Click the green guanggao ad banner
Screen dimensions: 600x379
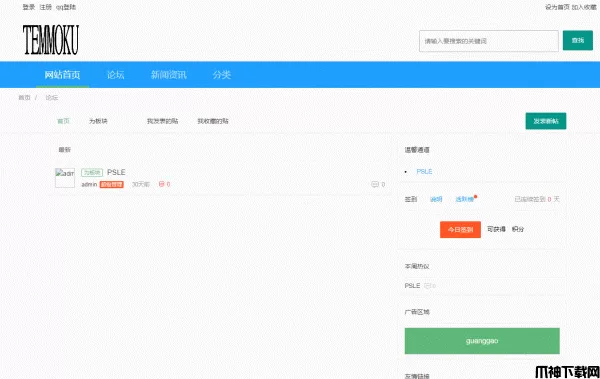pos(482,341)
